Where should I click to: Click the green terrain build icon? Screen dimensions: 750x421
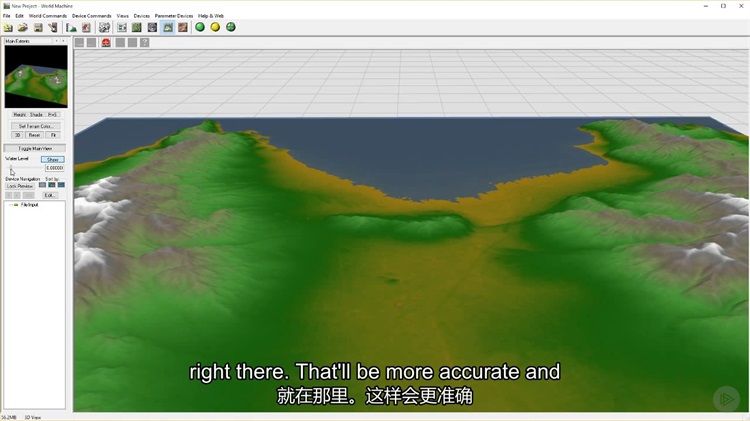pyautogui.click(x=71, y=27)
